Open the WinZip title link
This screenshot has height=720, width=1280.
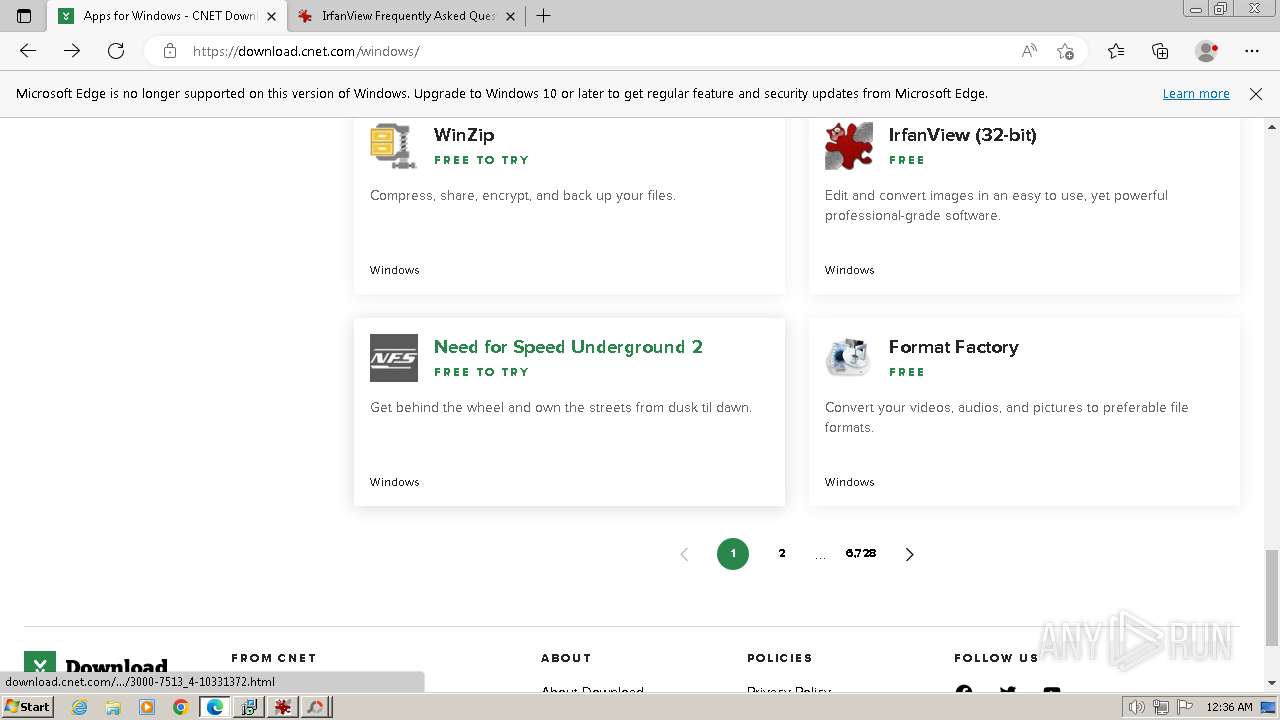[x=464, y=135]
